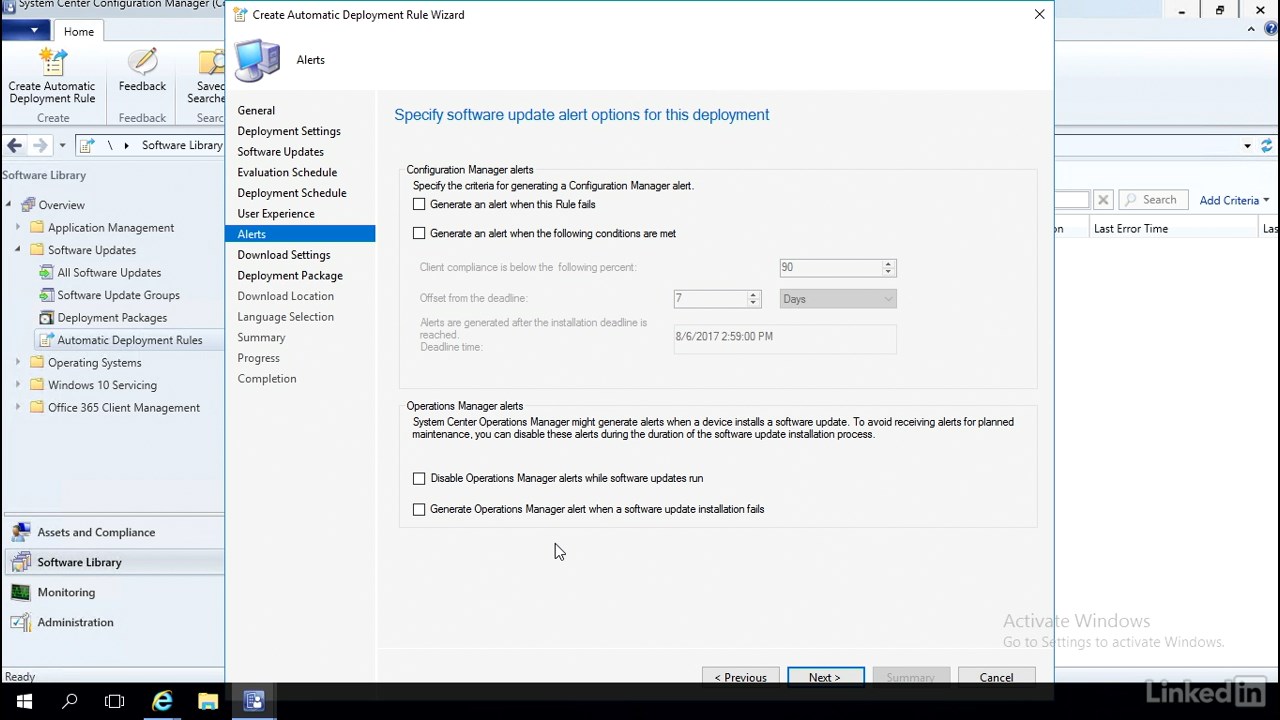1280x720 pixels.
Task: Collapse the Software Updates tree node
Action: 17,250
